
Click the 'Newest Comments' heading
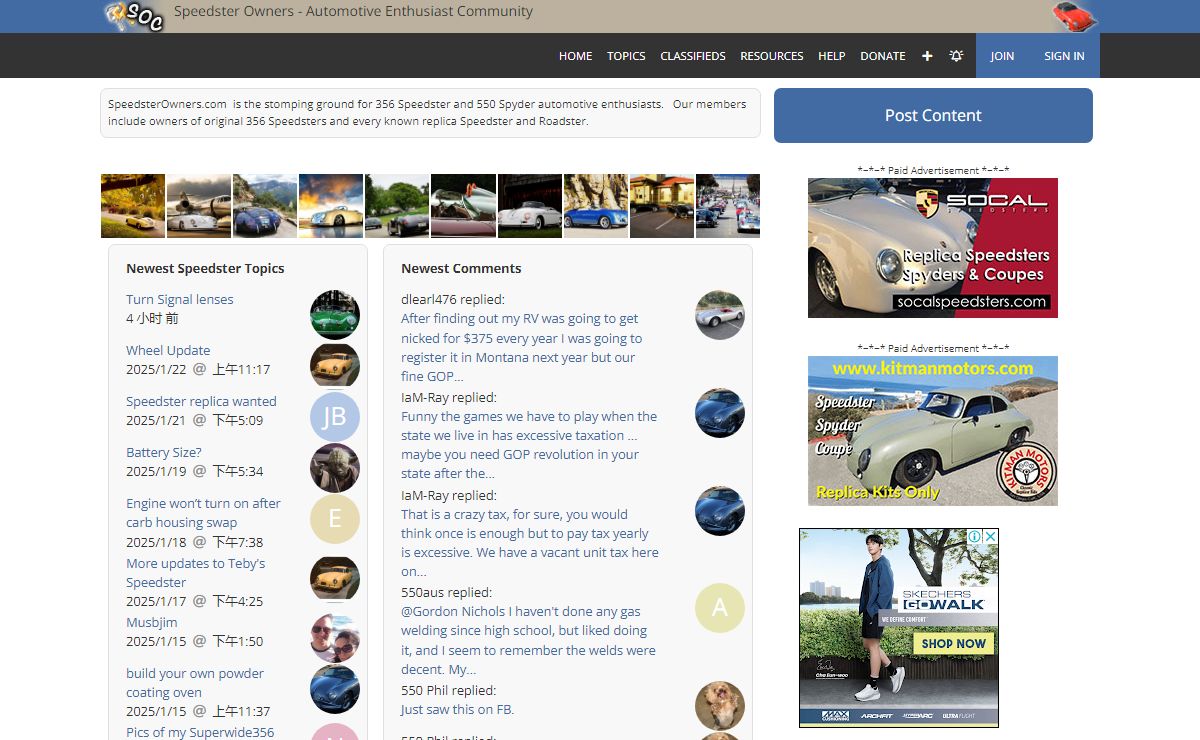(x=461, y=268)
